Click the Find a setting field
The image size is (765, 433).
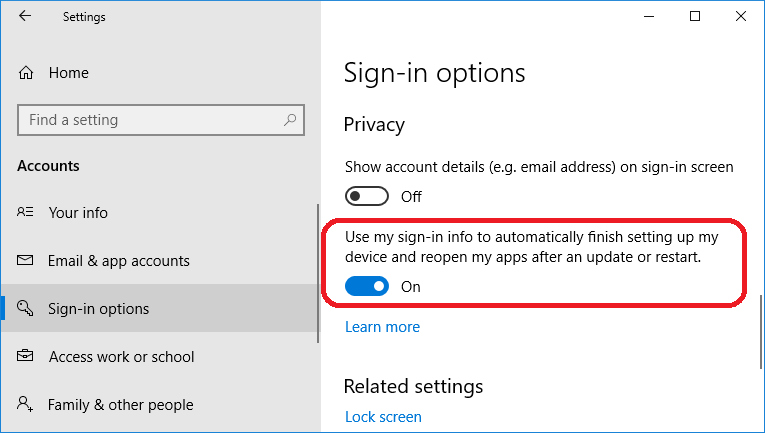click(161, 120)
